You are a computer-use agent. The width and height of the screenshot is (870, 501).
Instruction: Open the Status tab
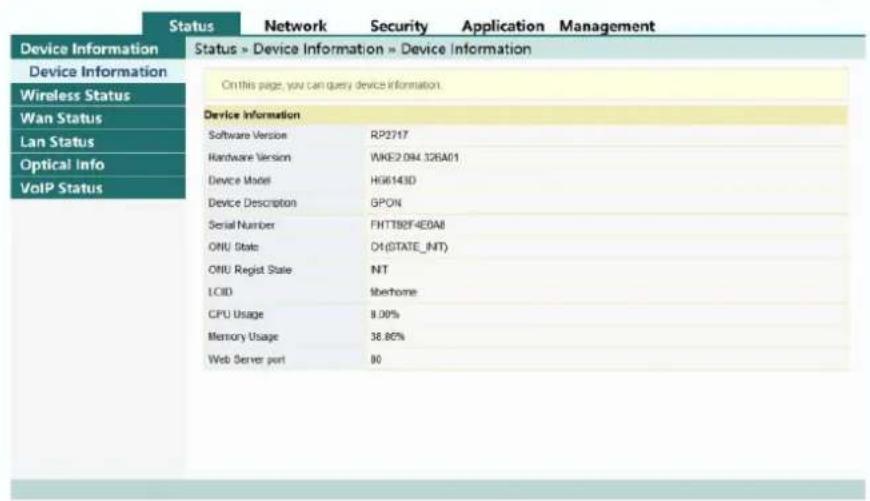[x=191, y=26]
